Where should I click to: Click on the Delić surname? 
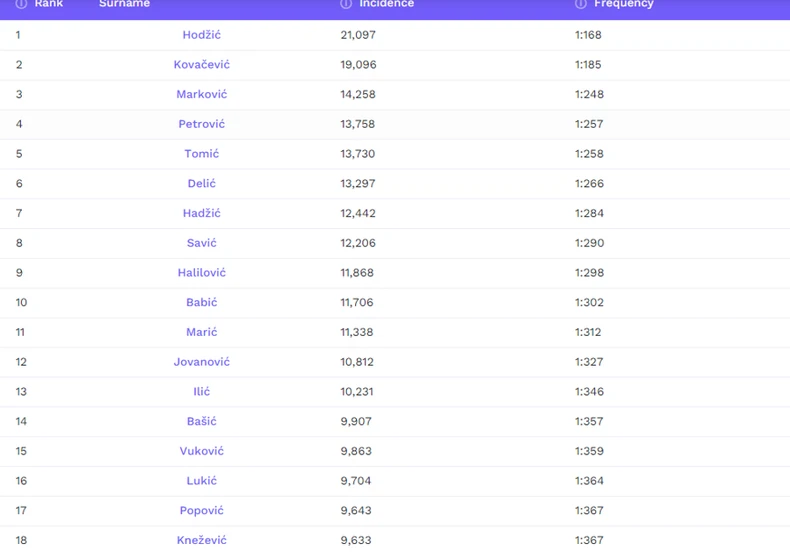(x=202, y=183)
